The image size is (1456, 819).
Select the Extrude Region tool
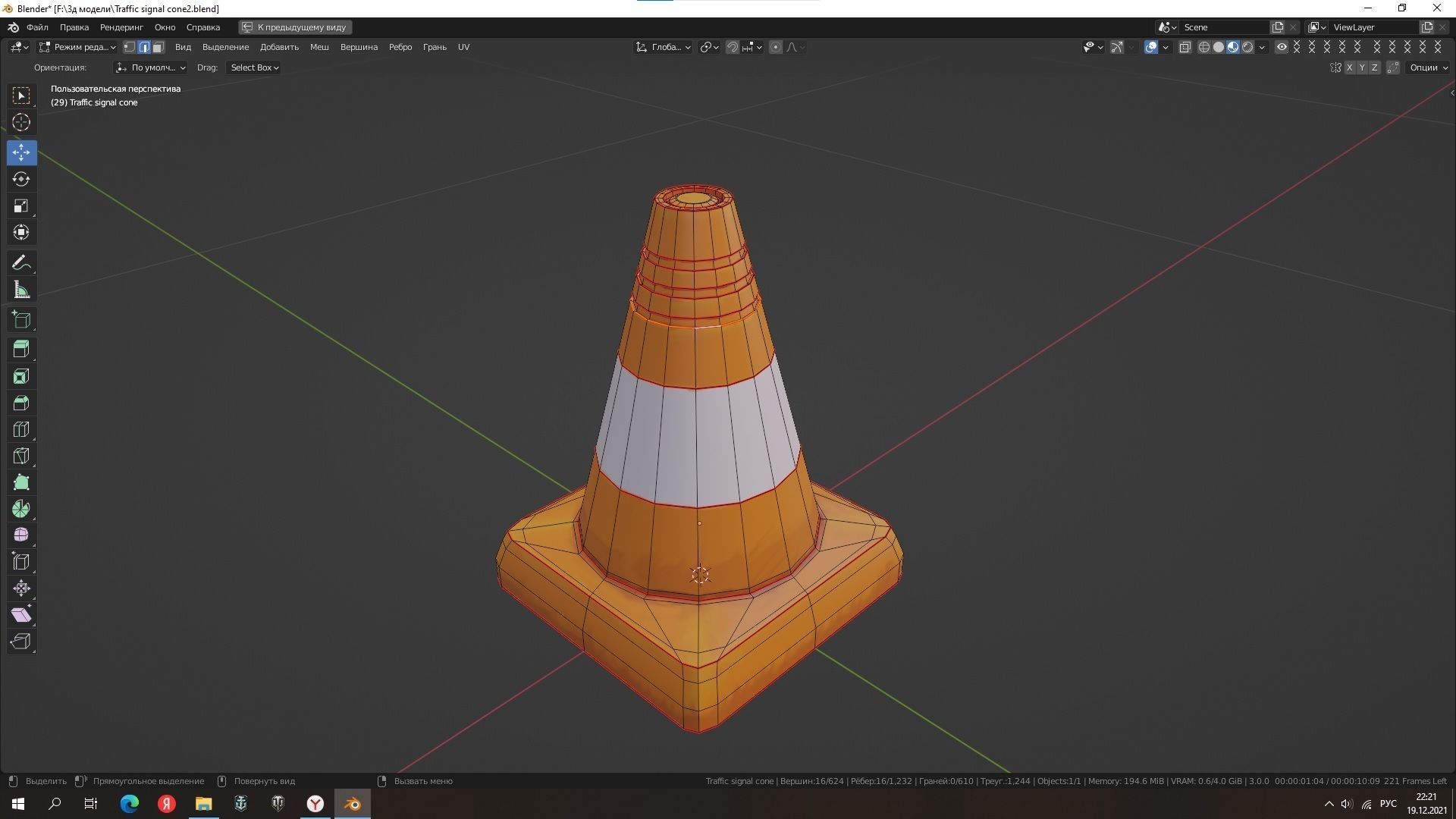(x=21, y=350)
